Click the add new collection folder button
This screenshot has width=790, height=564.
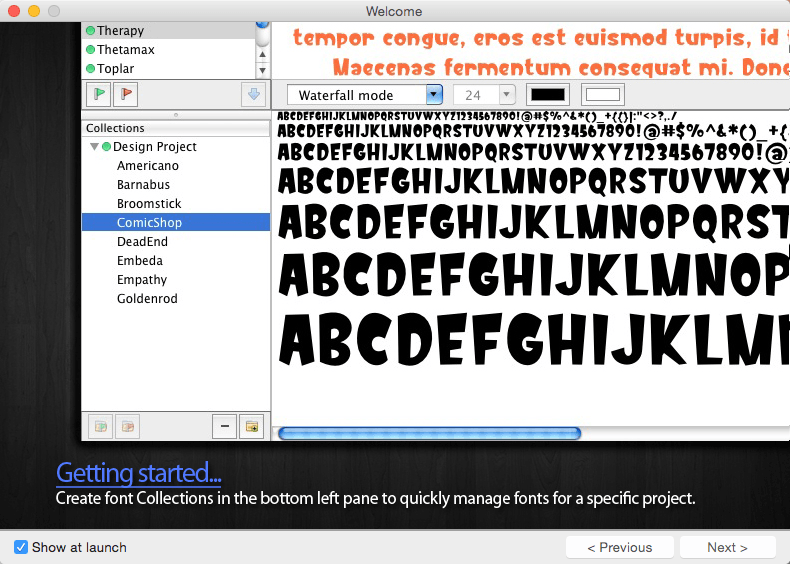coord(251,427)
